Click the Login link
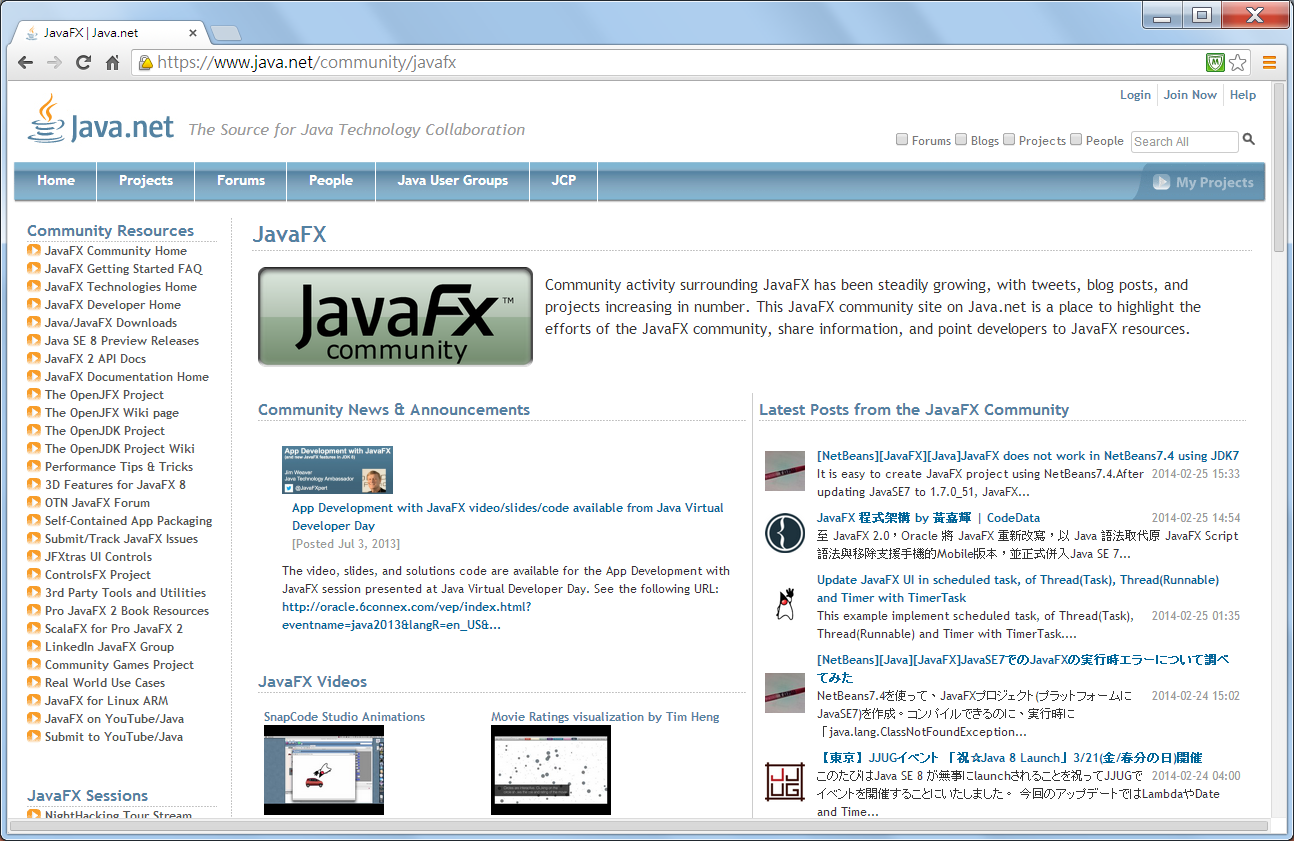The height and width of the screenshot is (841, 1294). point(1135,95)
